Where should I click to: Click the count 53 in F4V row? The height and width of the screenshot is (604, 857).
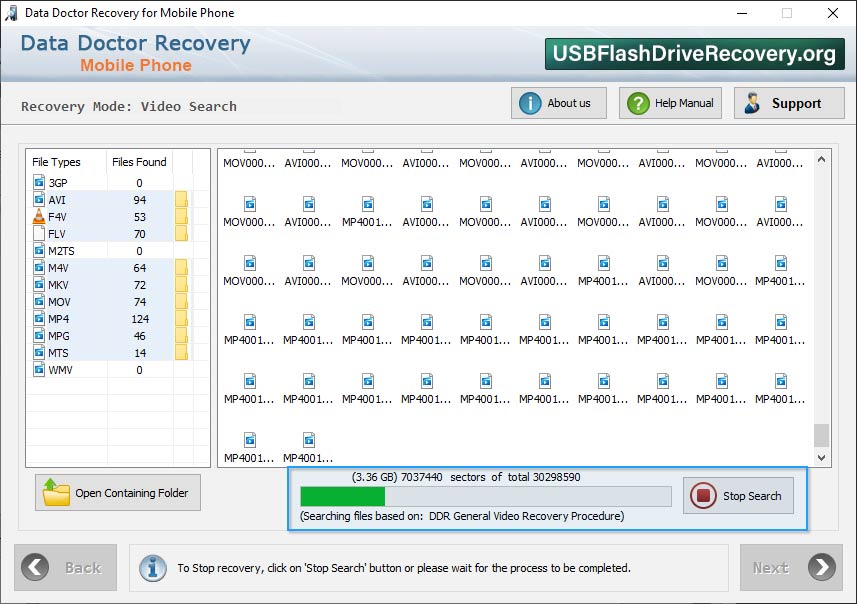pos(139,217)
